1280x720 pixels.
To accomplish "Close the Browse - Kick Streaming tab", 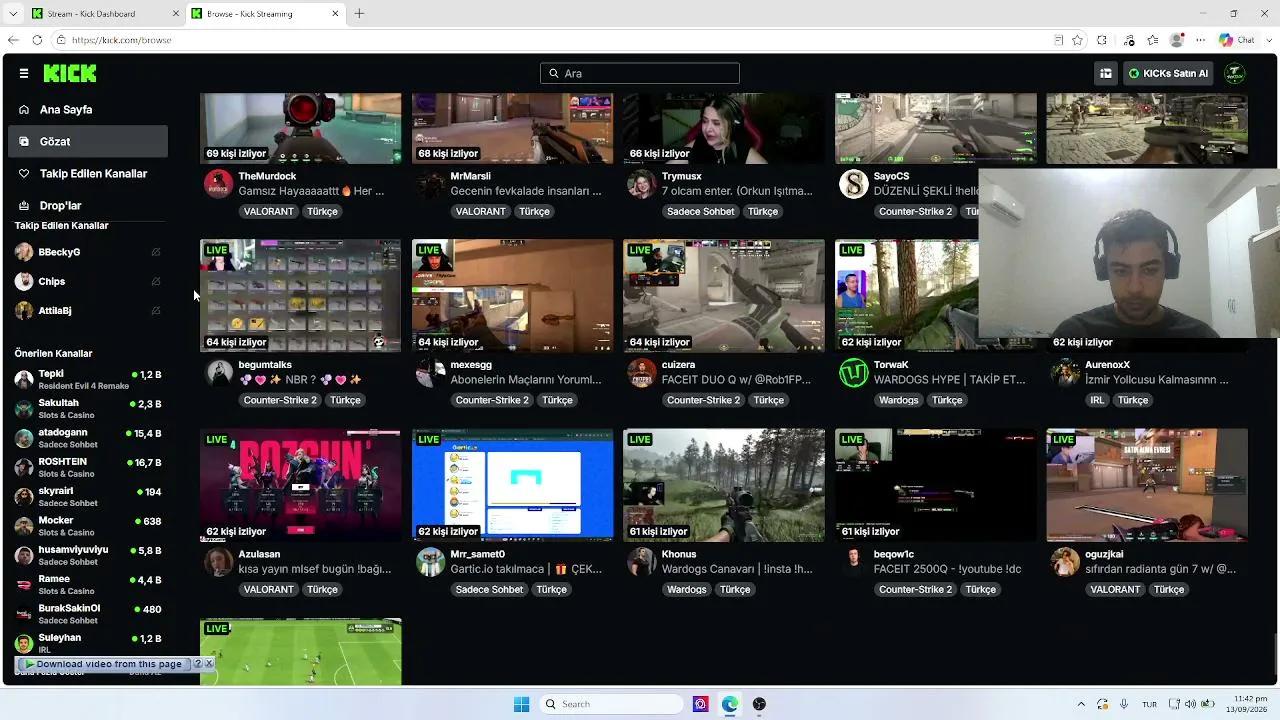I will pos(336,14).
